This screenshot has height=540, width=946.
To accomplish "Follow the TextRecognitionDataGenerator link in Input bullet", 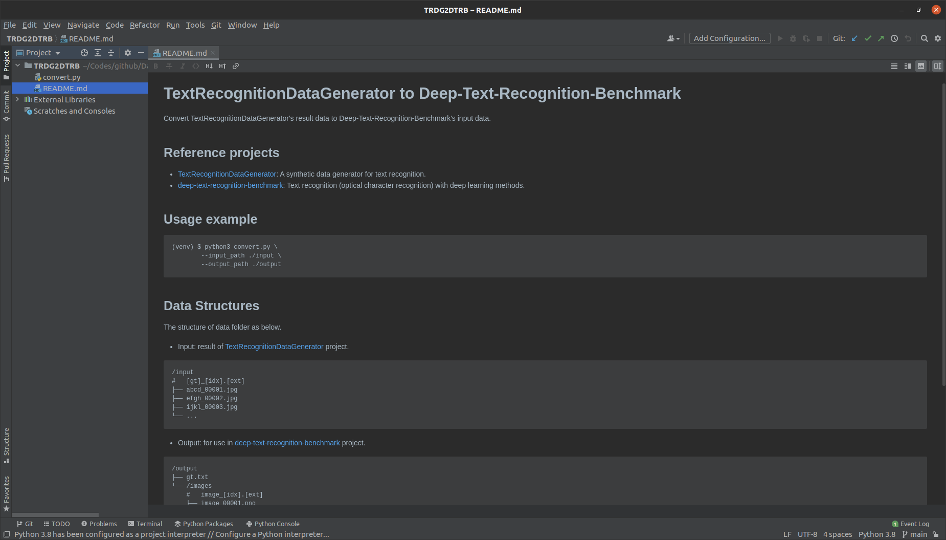I will [x=275, y=347].
